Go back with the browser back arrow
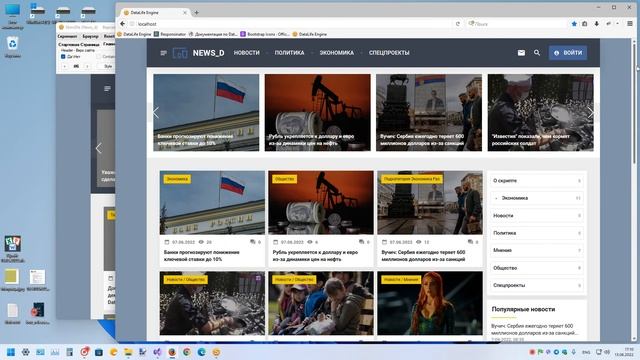Screen dimensions: 640x360 click(x=122, y=24)
